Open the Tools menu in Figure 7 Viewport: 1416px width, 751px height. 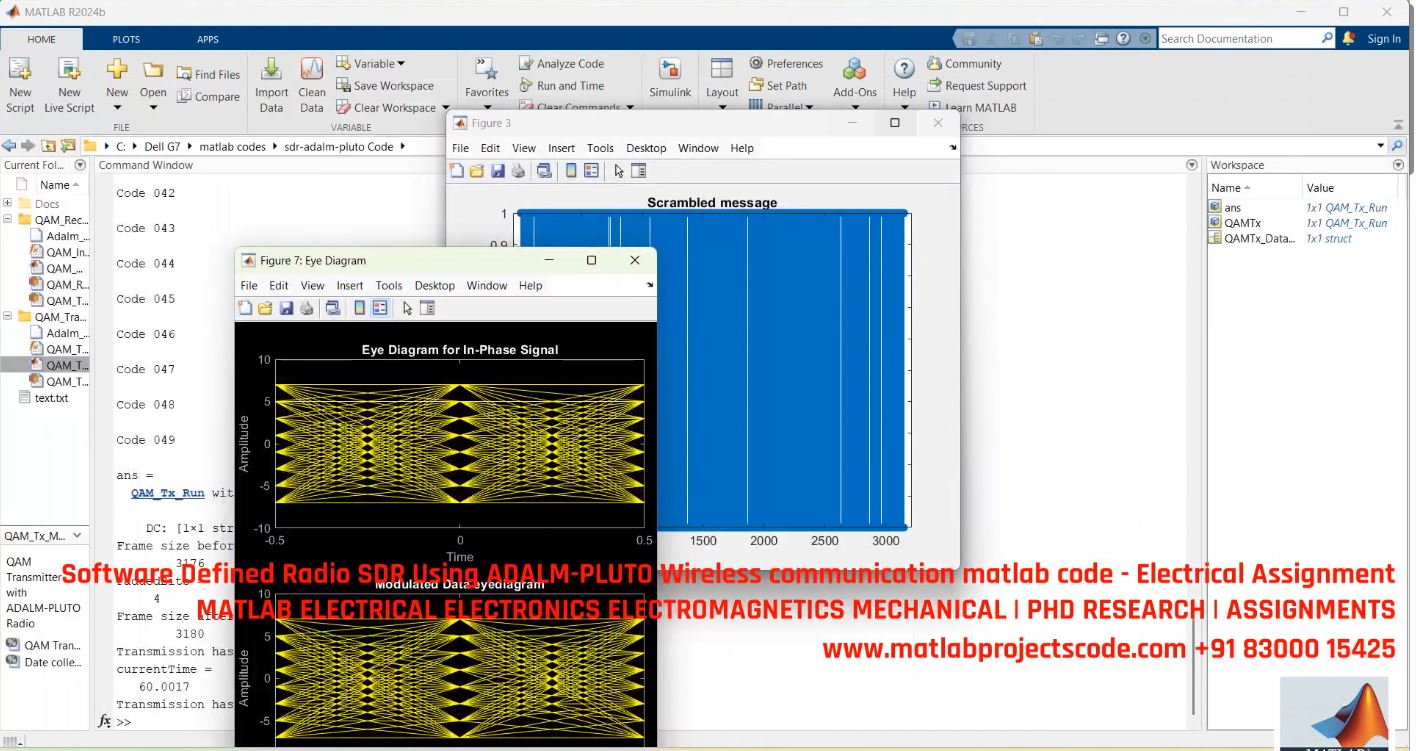click(388, 285)
